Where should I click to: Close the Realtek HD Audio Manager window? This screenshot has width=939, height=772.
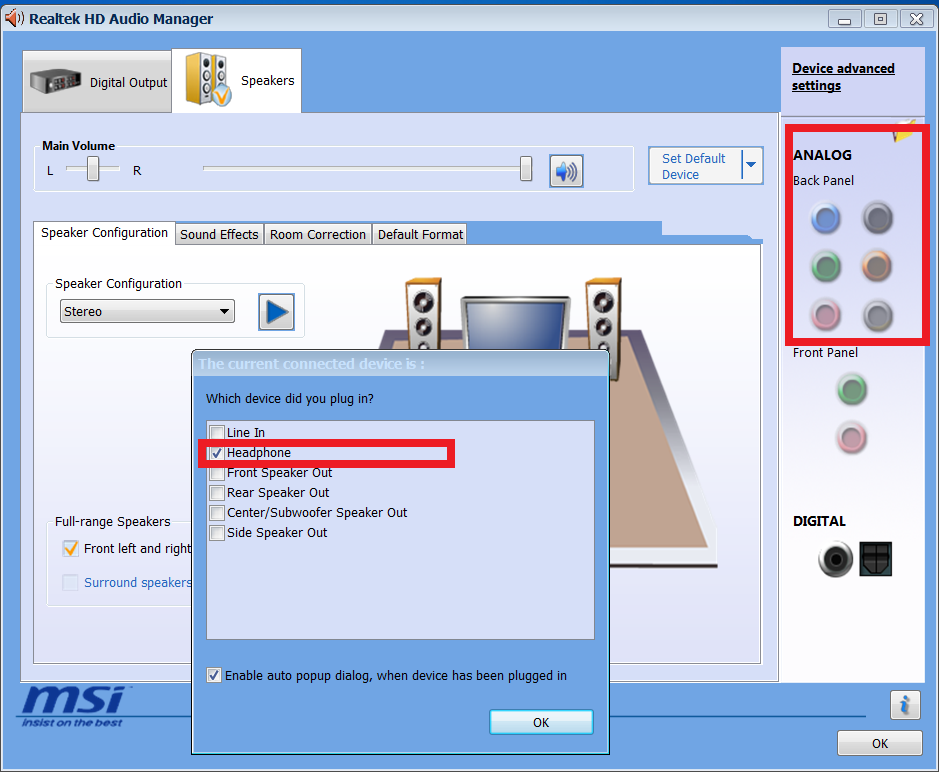[x=916, y=19]
